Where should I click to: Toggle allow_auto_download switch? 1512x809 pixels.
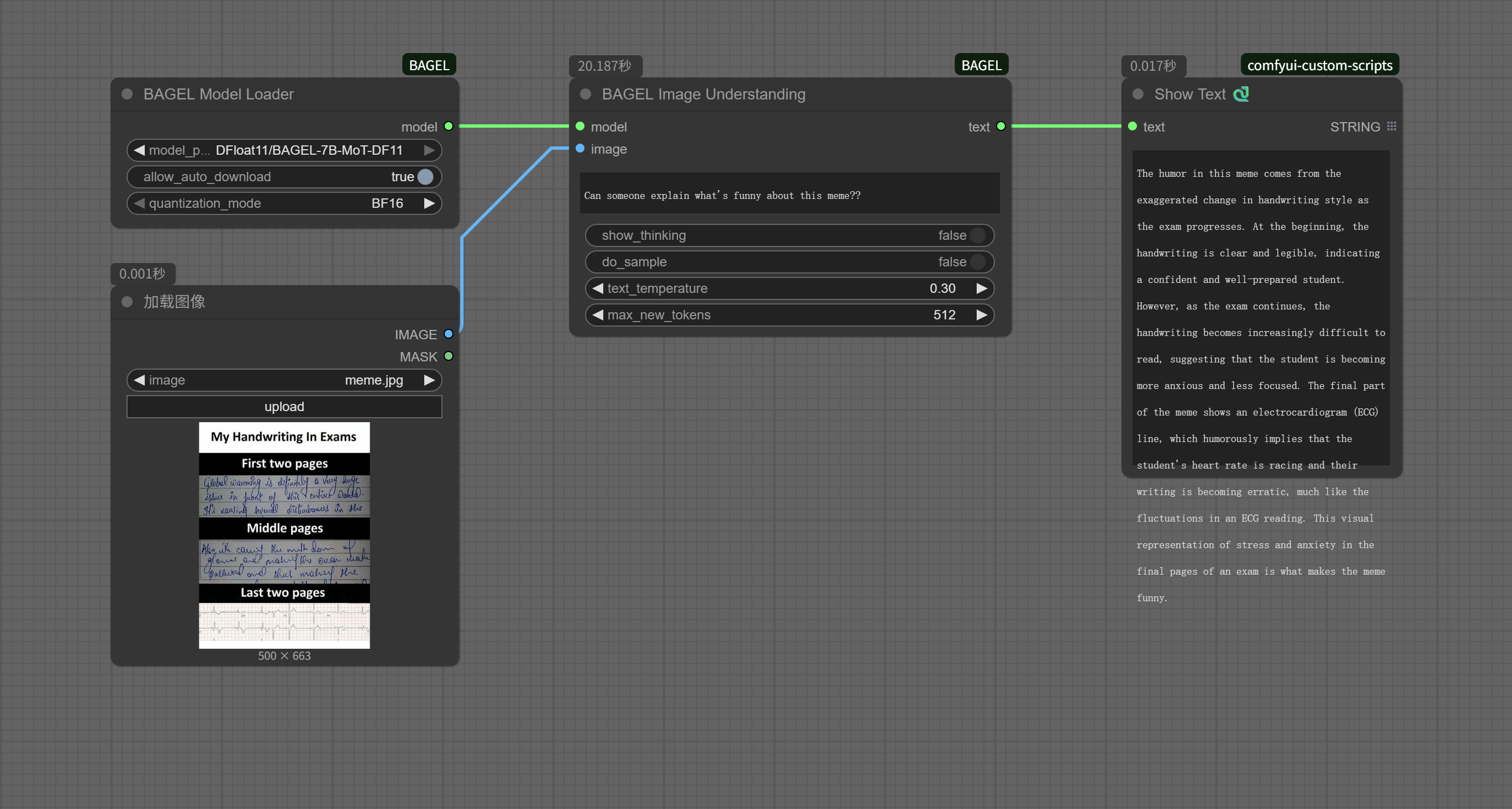click(x=425, y=177)
